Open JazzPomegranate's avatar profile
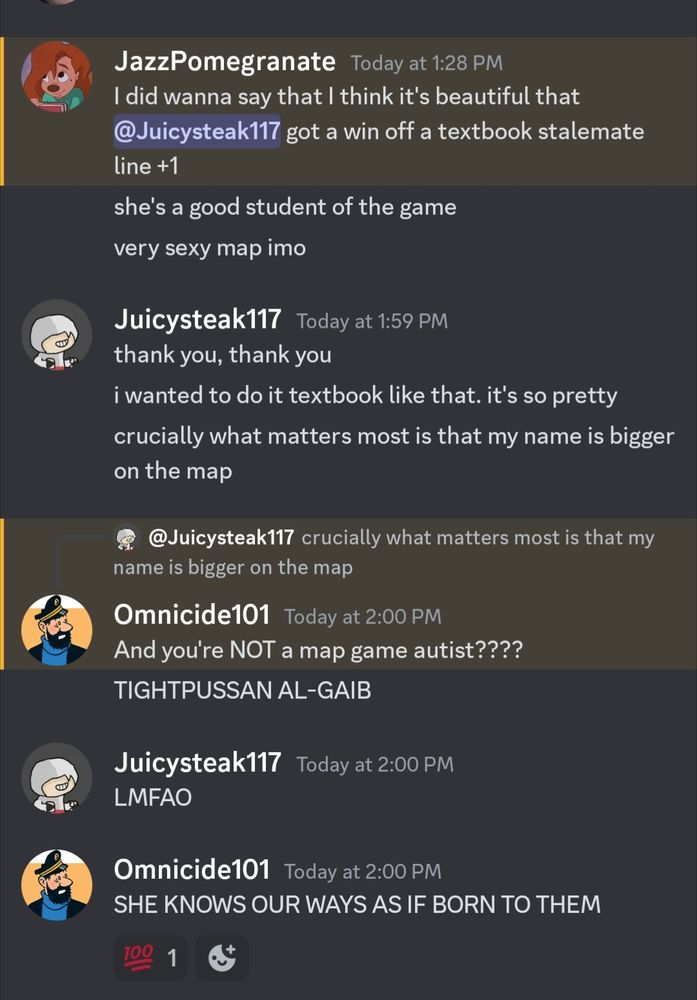The width and height of the screenshot is (697, 1000). (57, 77)
